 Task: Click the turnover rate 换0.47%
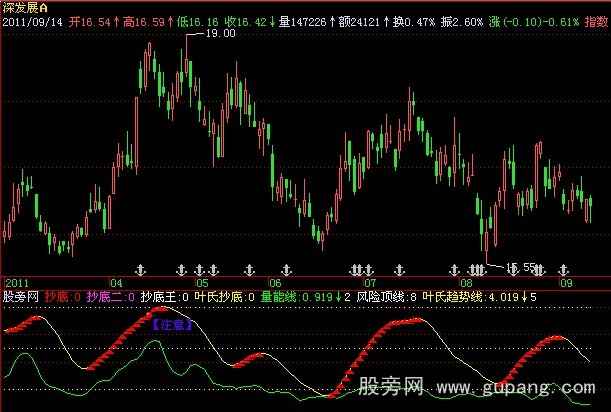coord(414,22)
